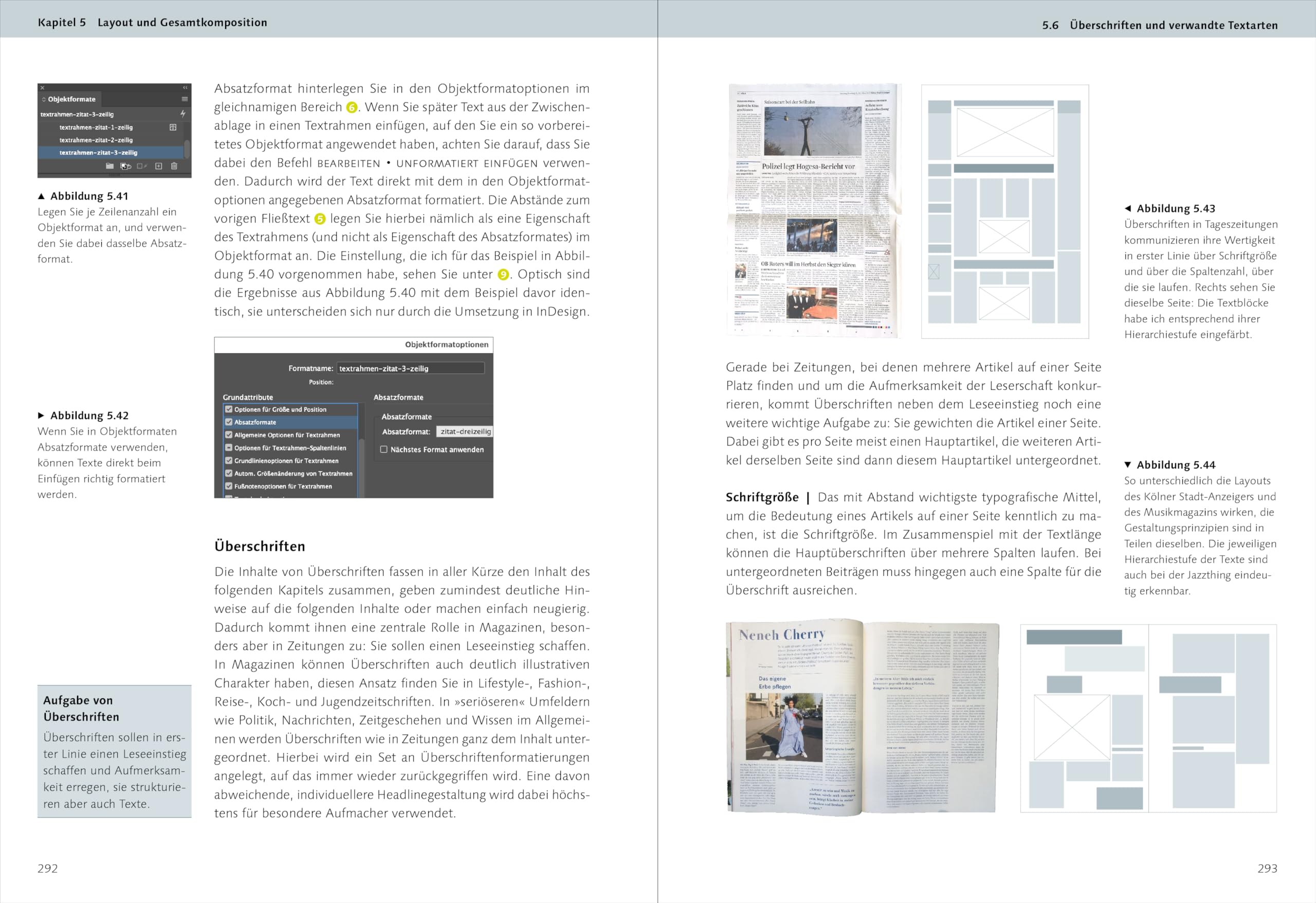Click the newspaper page photo in Abbildung 5.43
Viewport: 1316px width, 903px height.
coord(813,211)
